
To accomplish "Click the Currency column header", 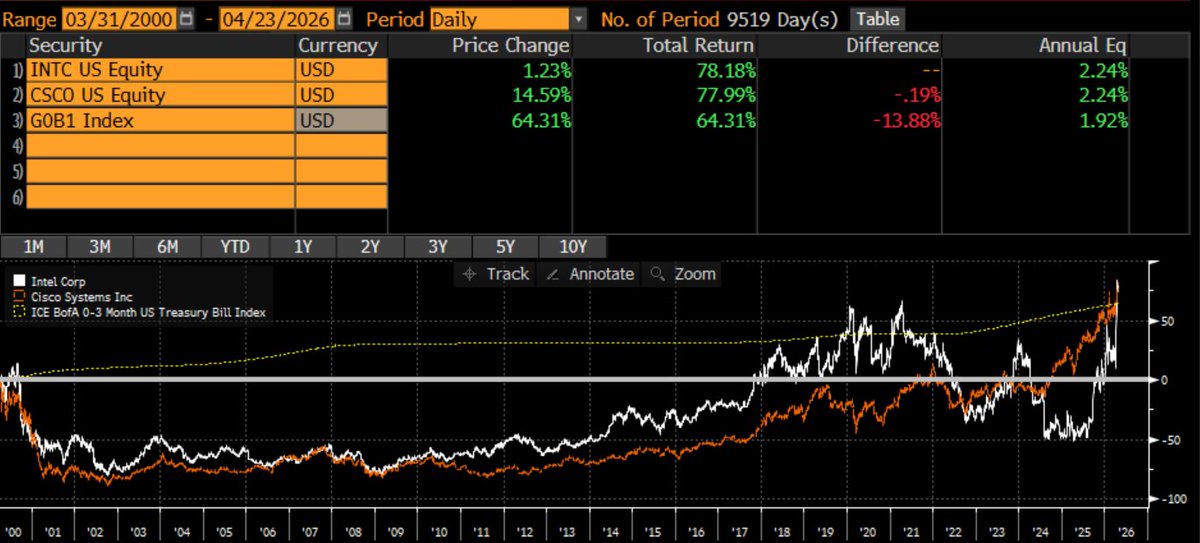I will point(339,46).
